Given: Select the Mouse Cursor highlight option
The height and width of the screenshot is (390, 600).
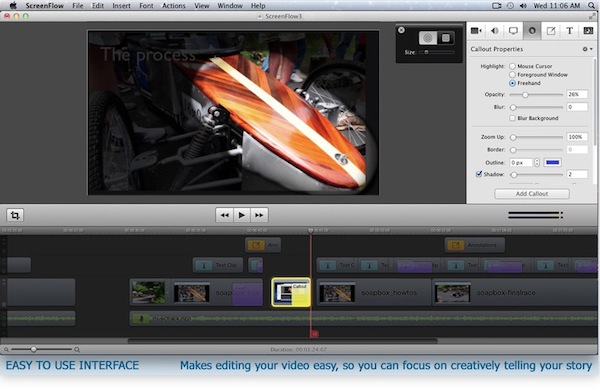Looking at the screenshot, I should pyautogui.click(x=512, y=66).
